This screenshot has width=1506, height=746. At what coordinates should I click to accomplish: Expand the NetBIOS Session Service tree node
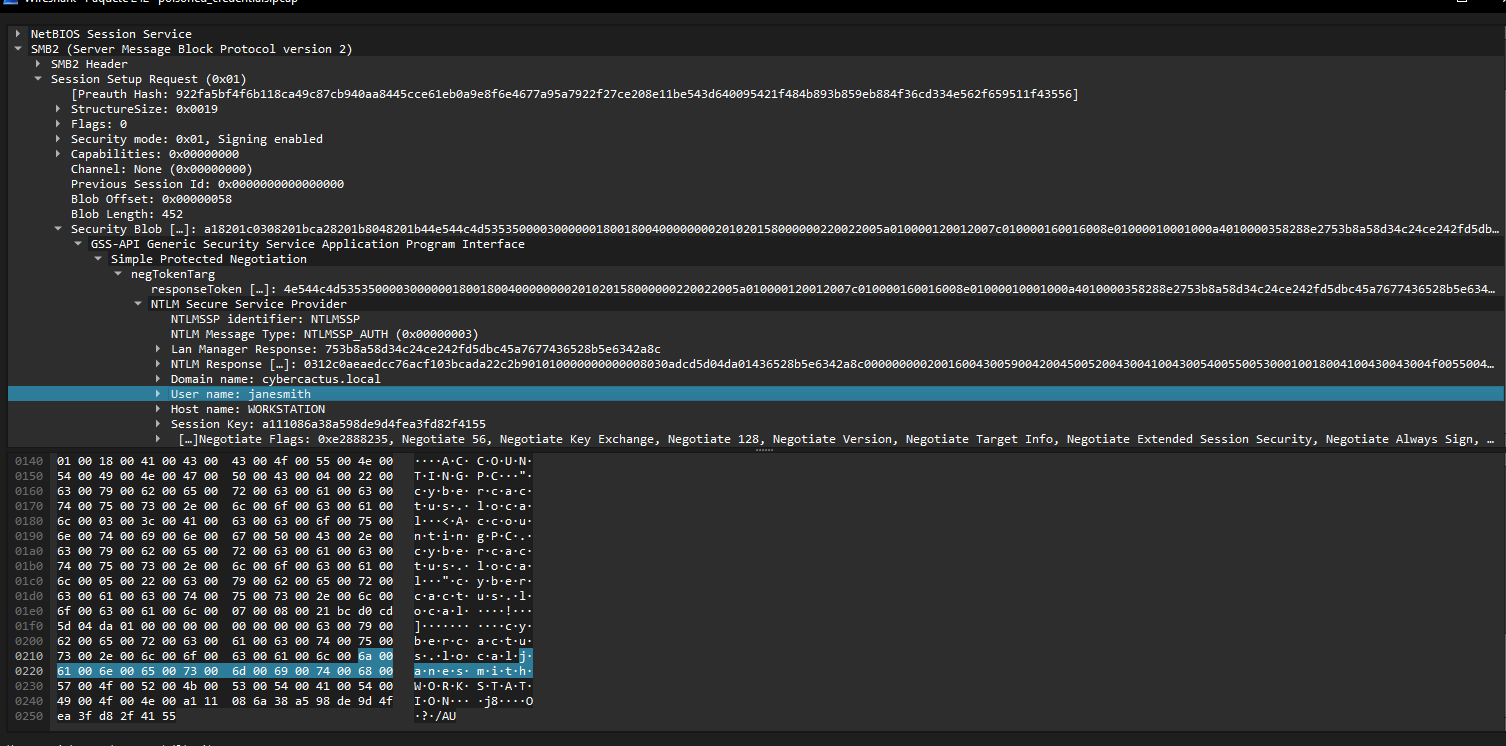pyautogui.click(x=18, y=34)
